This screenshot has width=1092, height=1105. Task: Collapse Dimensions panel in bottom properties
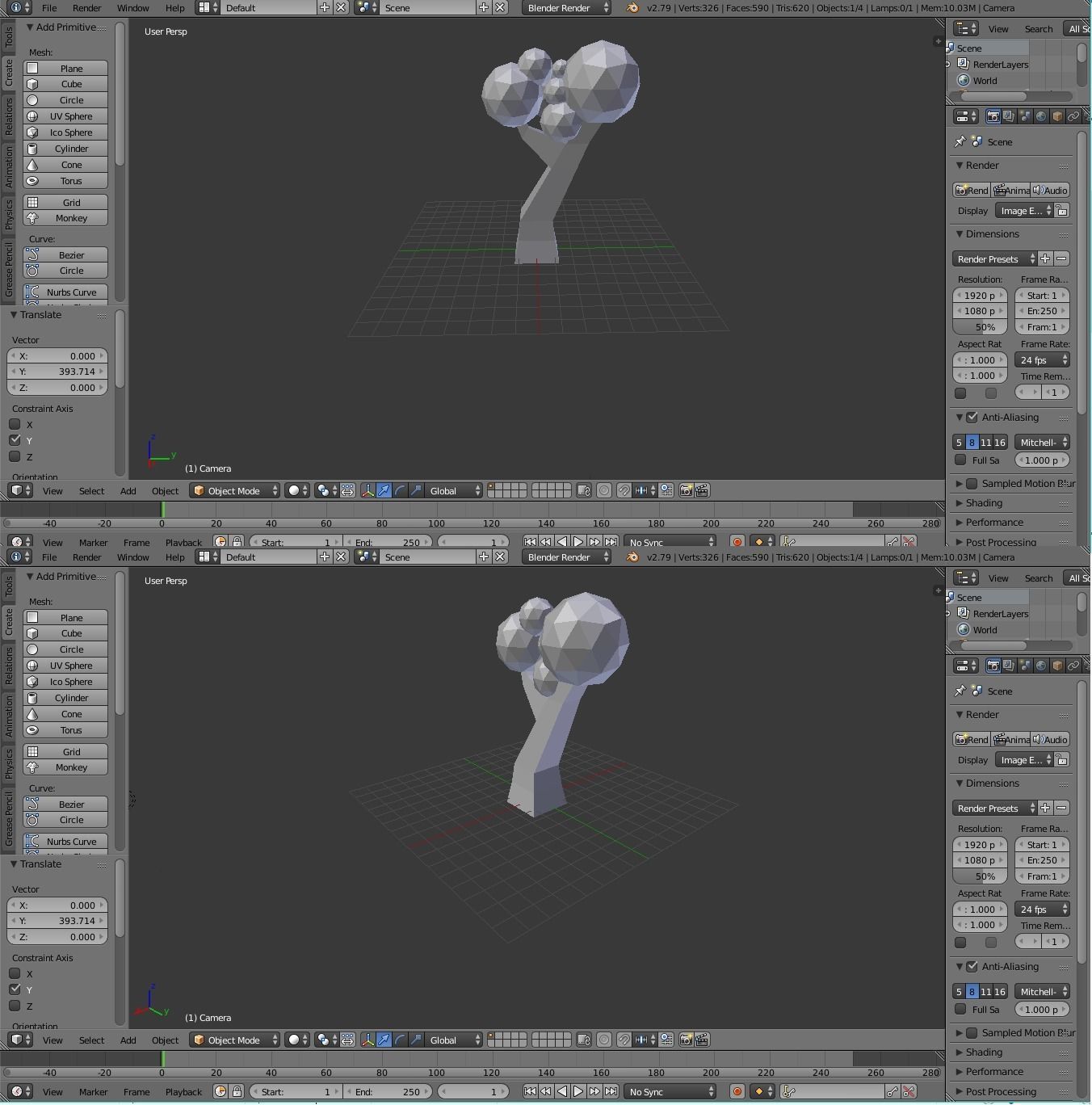[x=991, y=783]
